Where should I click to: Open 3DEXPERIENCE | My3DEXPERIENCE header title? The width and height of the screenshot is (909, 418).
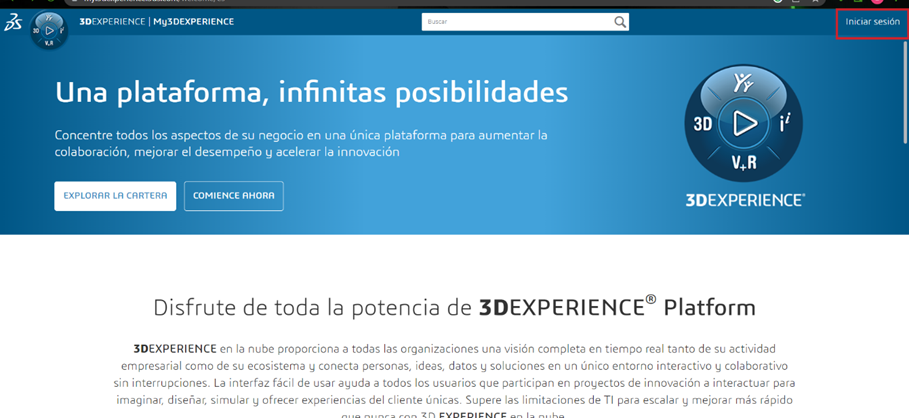[x=157, y=22]
